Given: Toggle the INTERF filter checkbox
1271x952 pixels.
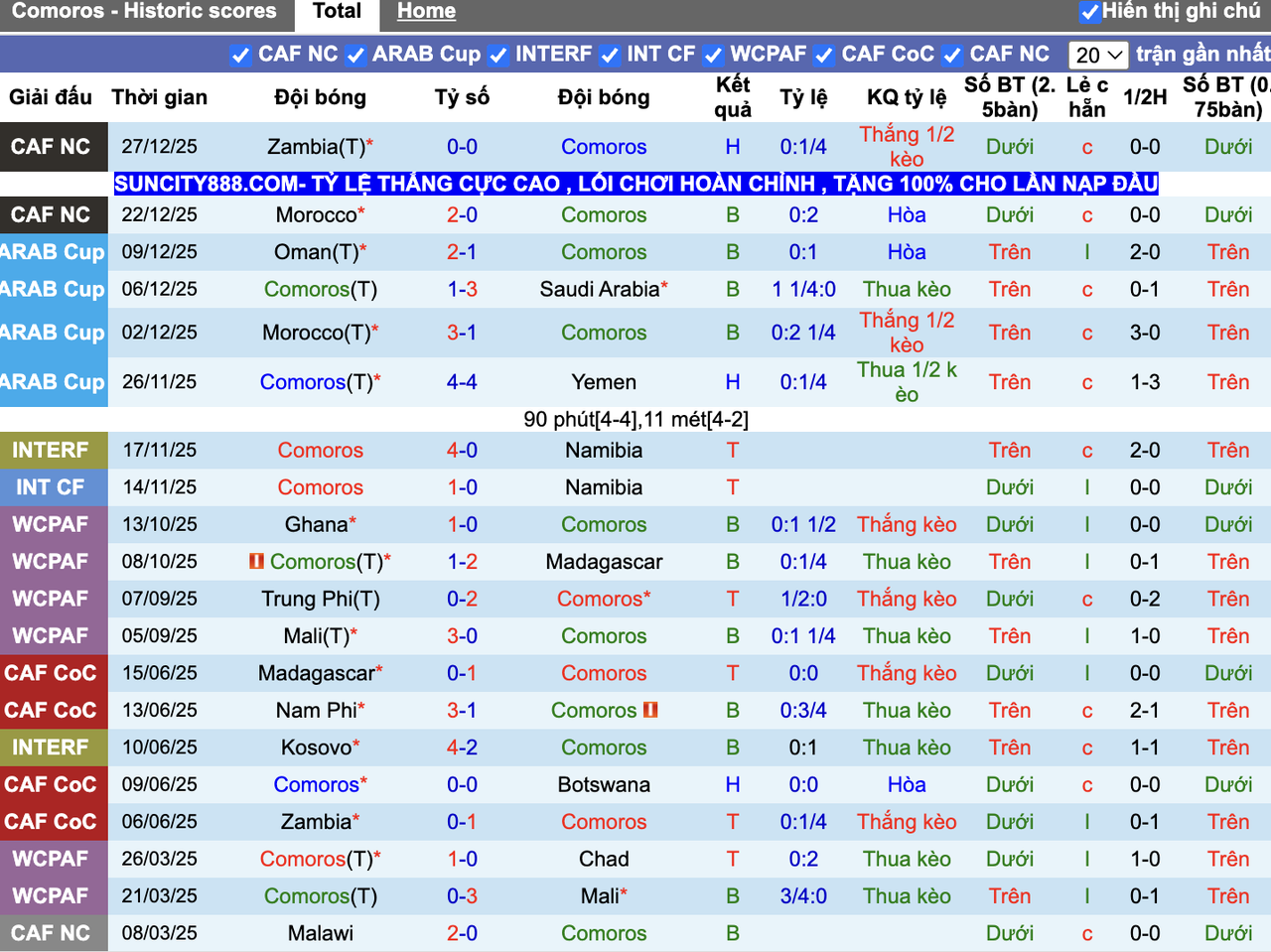Looking at the screenshot, I should 498,56.
